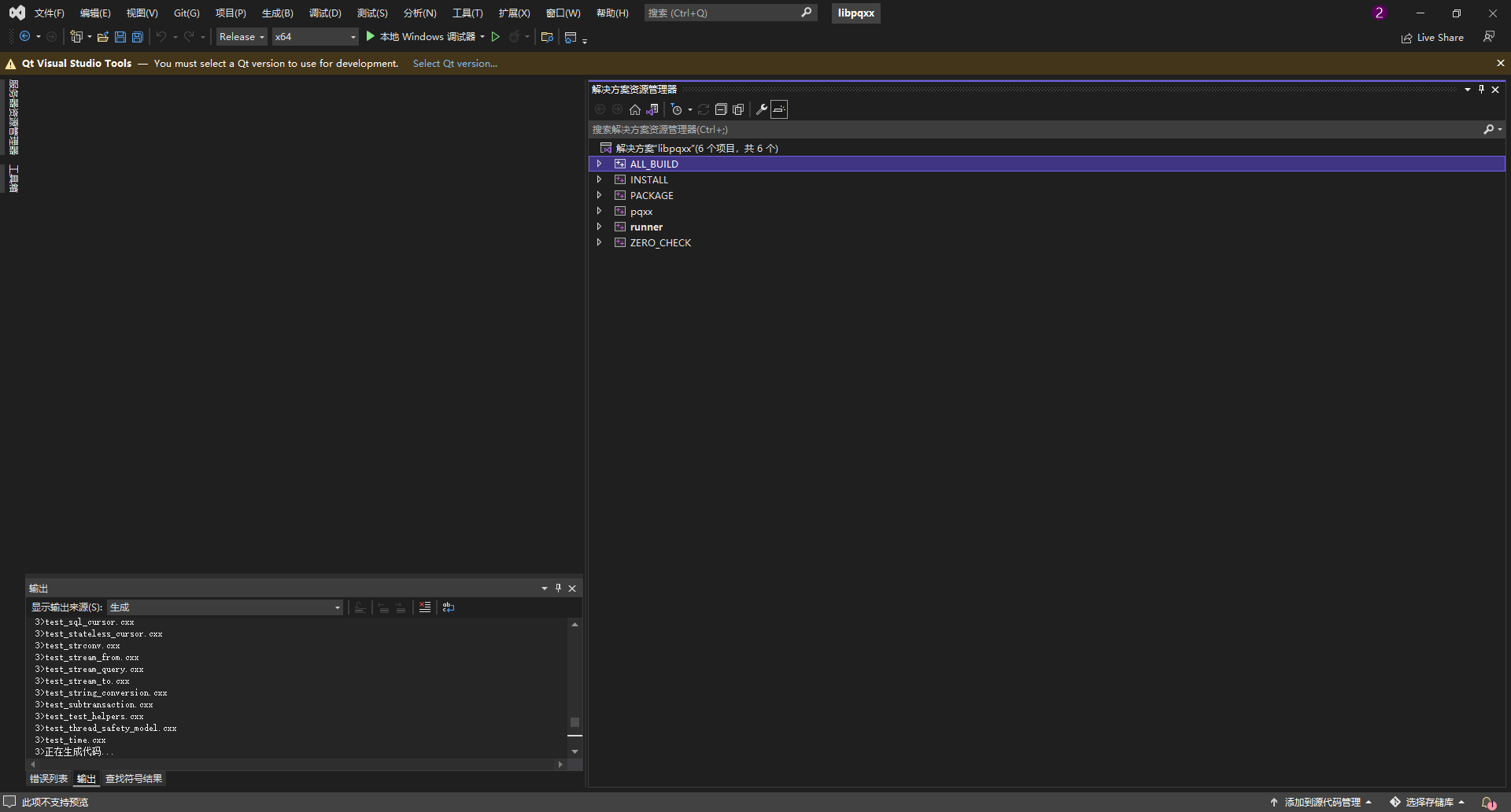Expand the pqxx project node
Image resolution: width=1511 pixels, height=812 pixels.
[600, 211]
